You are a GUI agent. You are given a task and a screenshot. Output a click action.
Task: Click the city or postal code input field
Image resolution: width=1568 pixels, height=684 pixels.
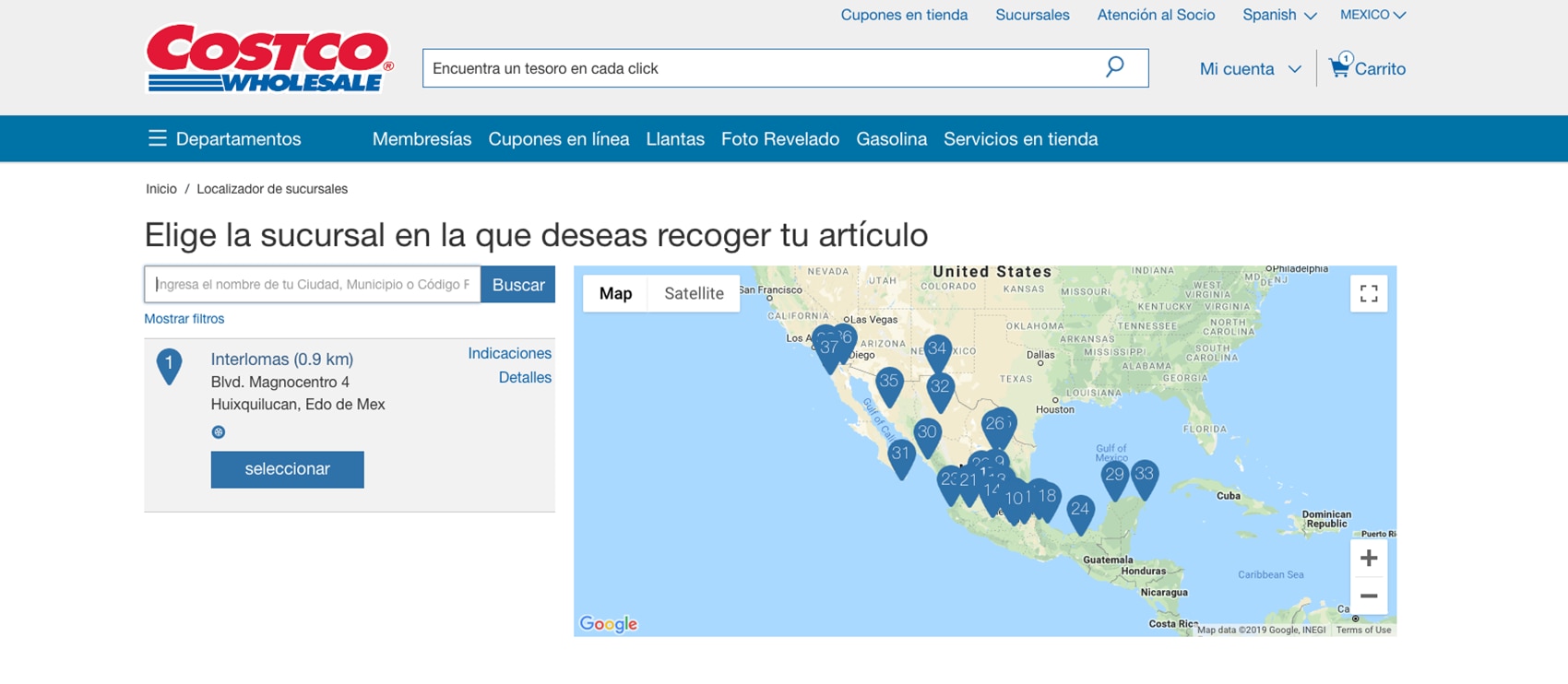click(x=312, y=284)
